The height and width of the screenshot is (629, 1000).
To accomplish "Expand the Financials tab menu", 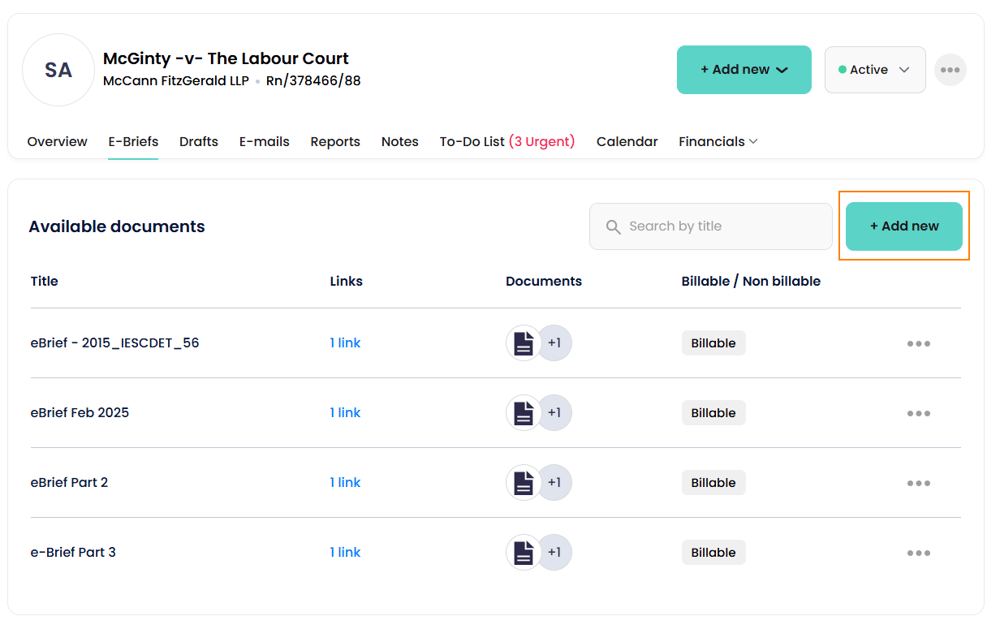I will [x=718, y=142].
